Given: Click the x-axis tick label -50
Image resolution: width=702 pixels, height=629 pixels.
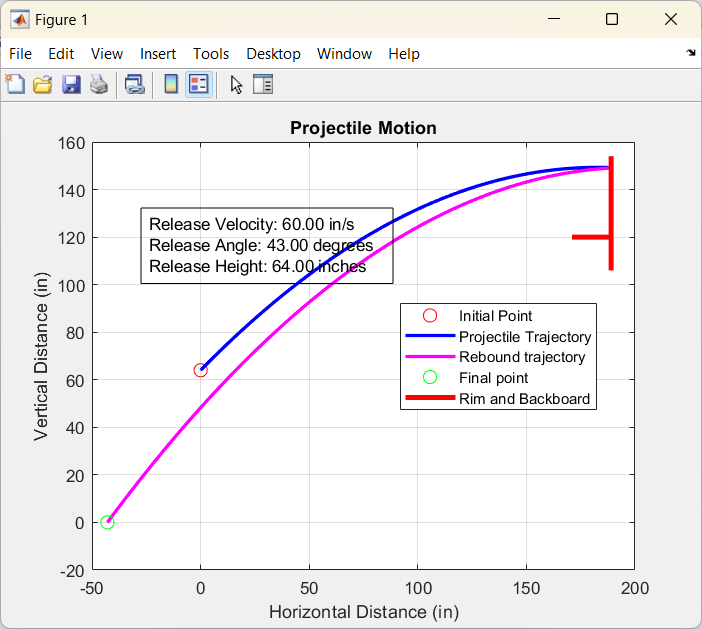Looking at the screenshot, I should 92,588.
